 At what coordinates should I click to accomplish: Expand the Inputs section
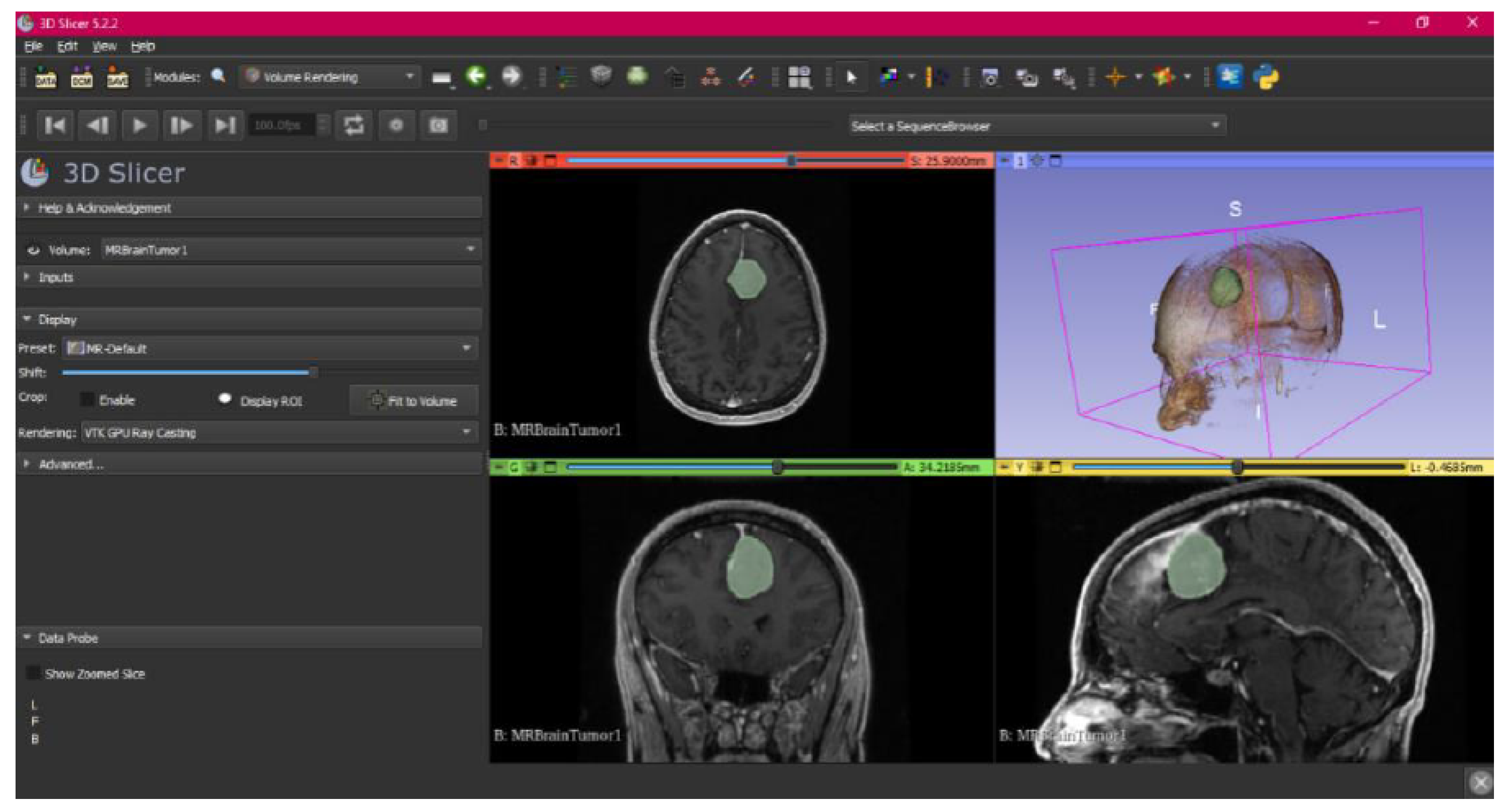tap(56, 277)
